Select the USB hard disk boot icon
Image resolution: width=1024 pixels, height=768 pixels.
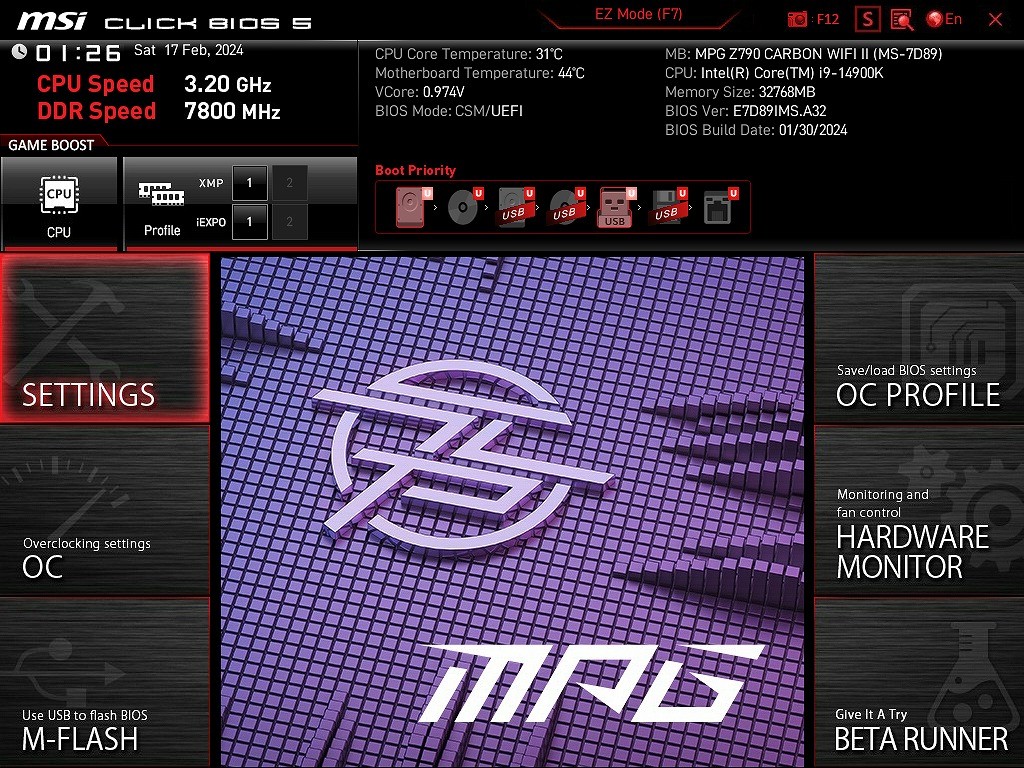(x=515, y=206)
